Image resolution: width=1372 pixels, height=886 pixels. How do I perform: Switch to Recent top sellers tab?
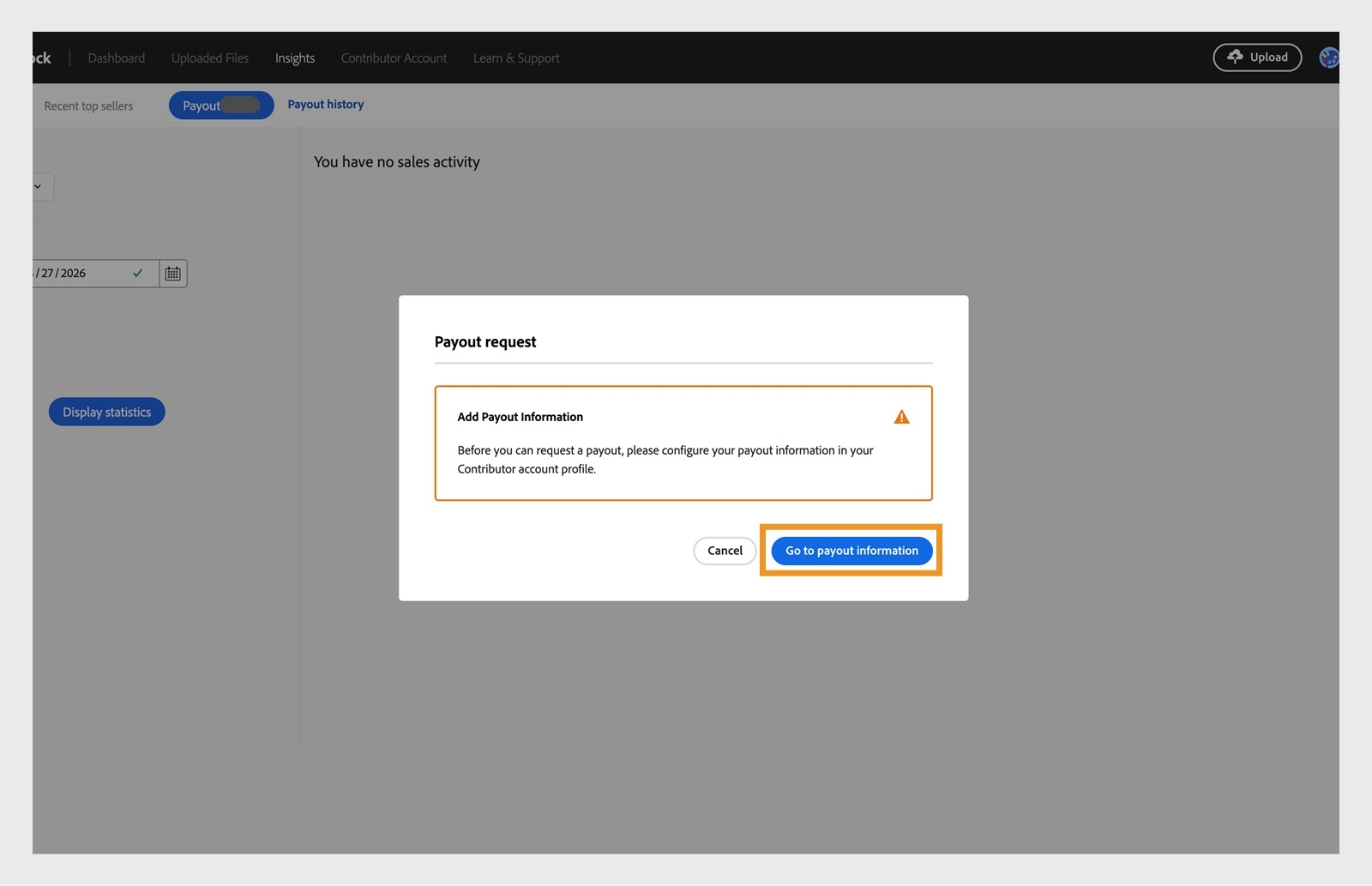[x=88, y=106]
